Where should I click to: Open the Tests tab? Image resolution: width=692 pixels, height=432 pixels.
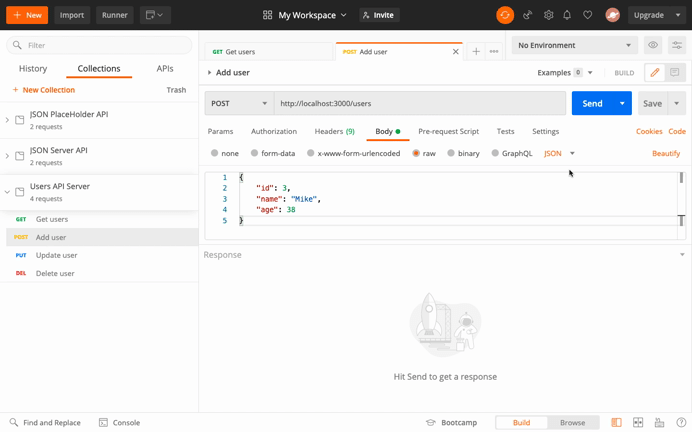pyautogui.click(x=505, y=131)
